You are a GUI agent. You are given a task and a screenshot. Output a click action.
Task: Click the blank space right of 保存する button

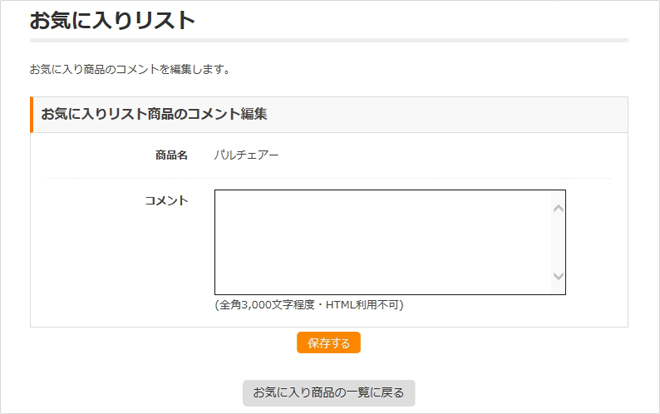coord(480,343)
